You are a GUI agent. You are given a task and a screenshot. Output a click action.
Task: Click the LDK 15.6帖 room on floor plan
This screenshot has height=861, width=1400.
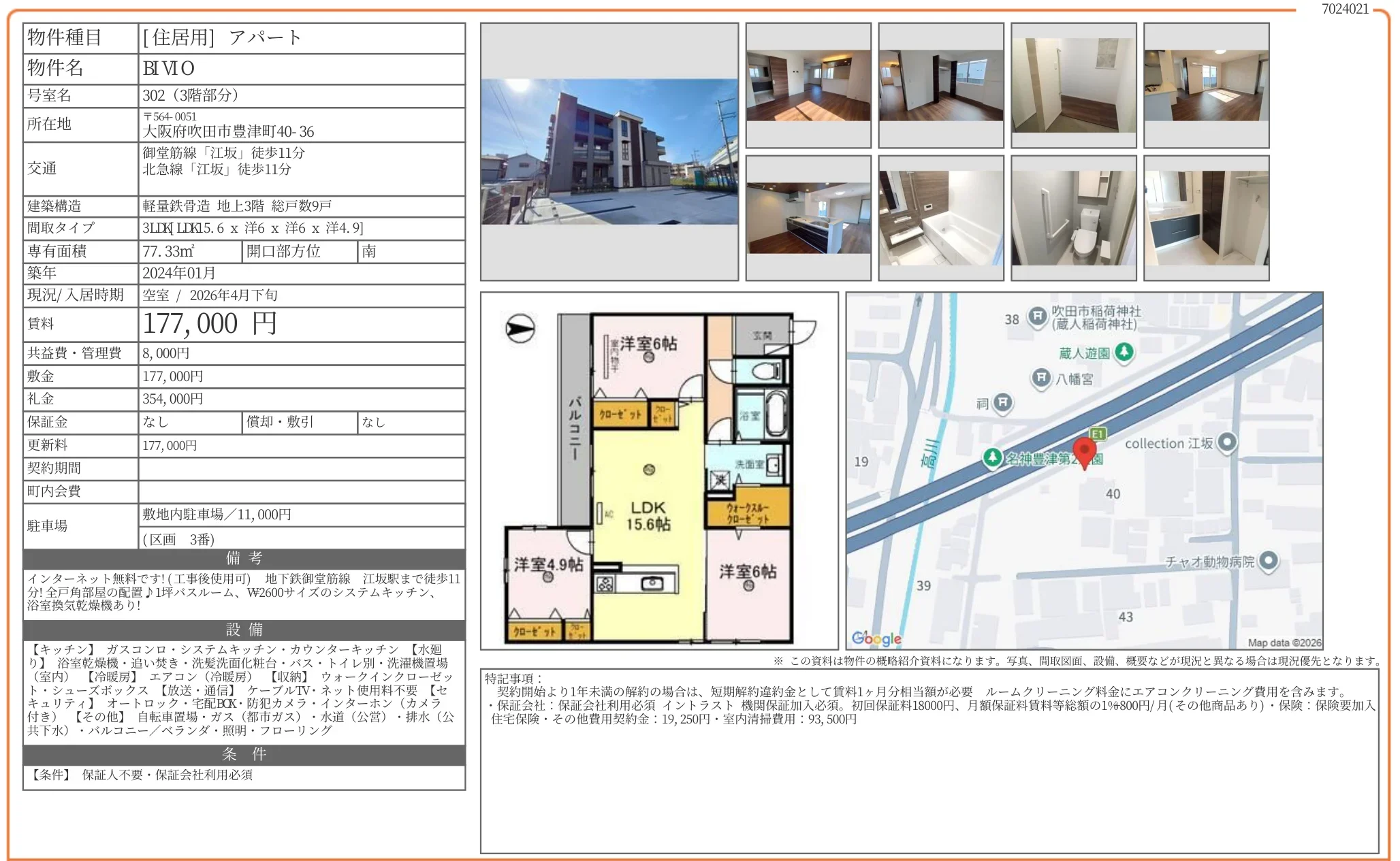tap(648, 516)
